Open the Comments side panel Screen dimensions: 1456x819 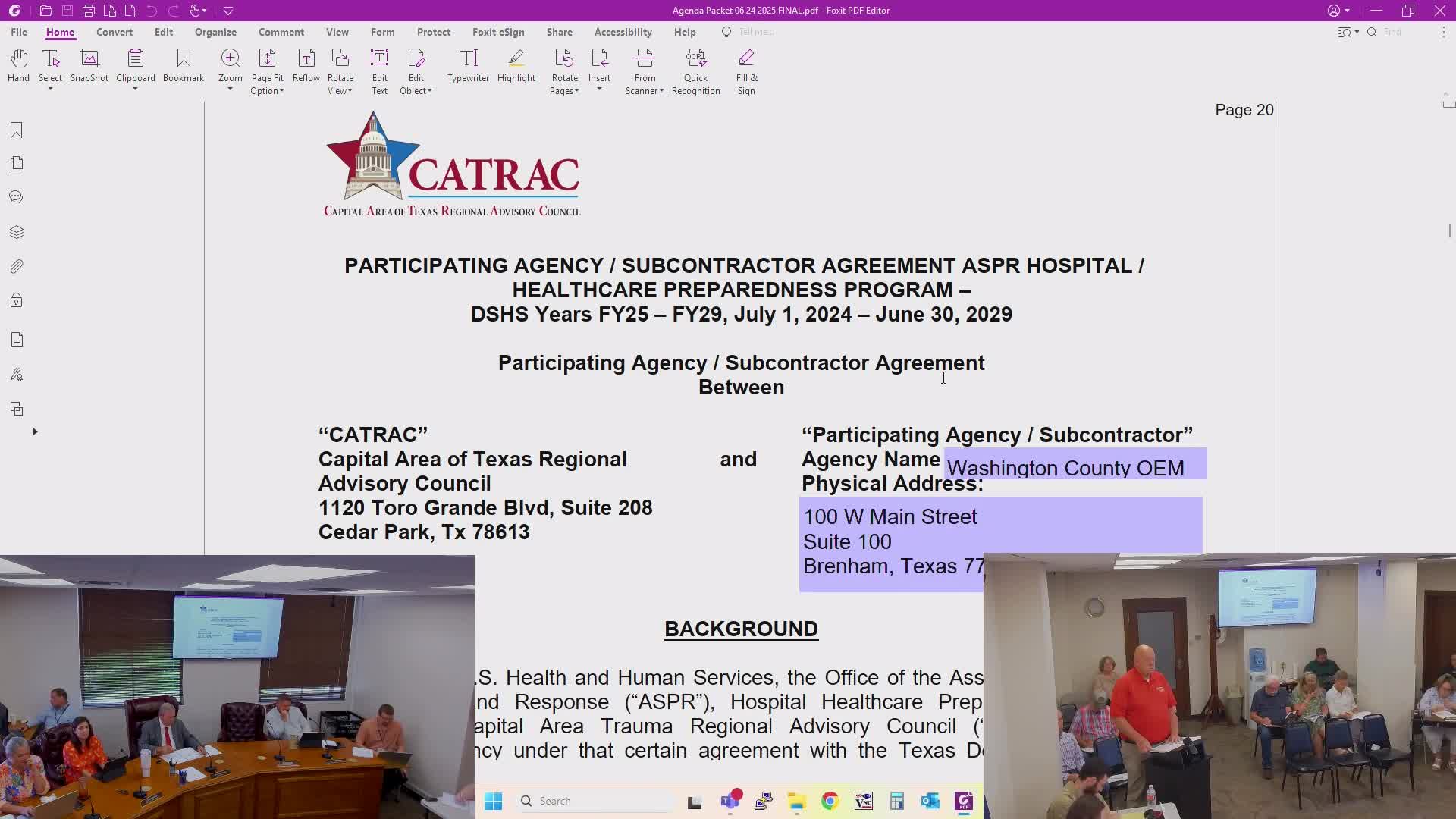point(17,197)
